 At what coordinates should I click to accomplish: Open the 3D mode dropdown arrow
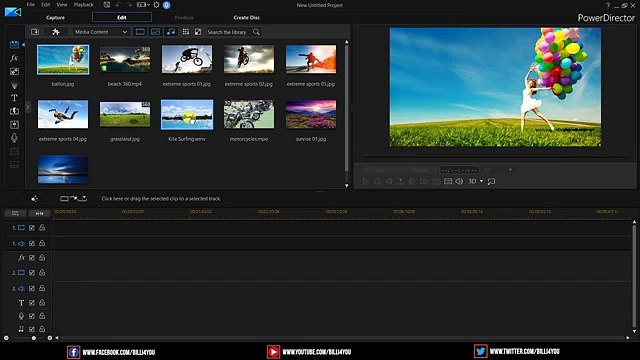(482, 181)
